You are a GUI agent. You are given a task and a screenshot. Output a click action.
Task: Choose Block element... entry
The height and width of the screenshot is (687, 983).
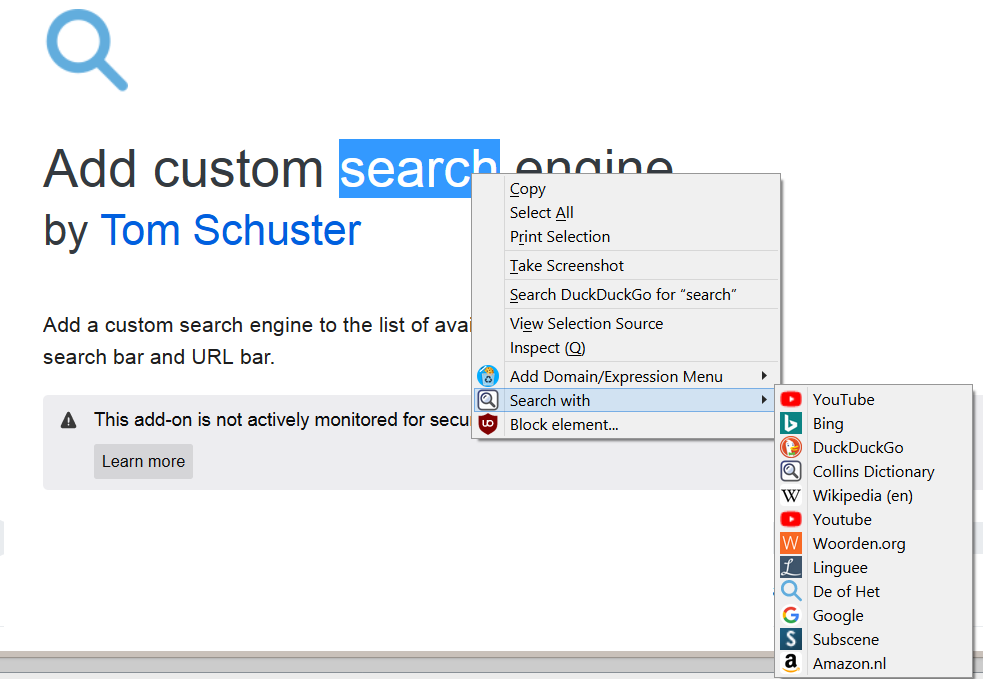(626, 424)
